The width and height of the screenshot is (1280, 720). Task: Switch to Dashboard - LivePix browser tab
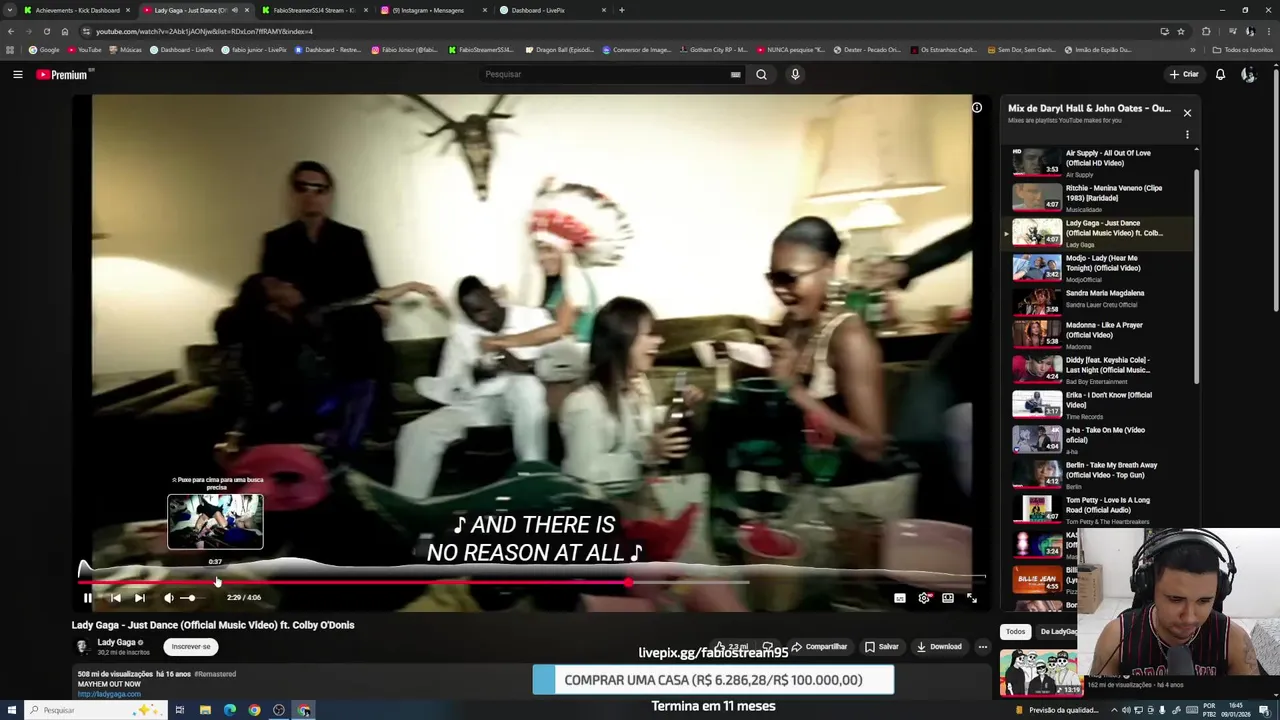(552, 10)
